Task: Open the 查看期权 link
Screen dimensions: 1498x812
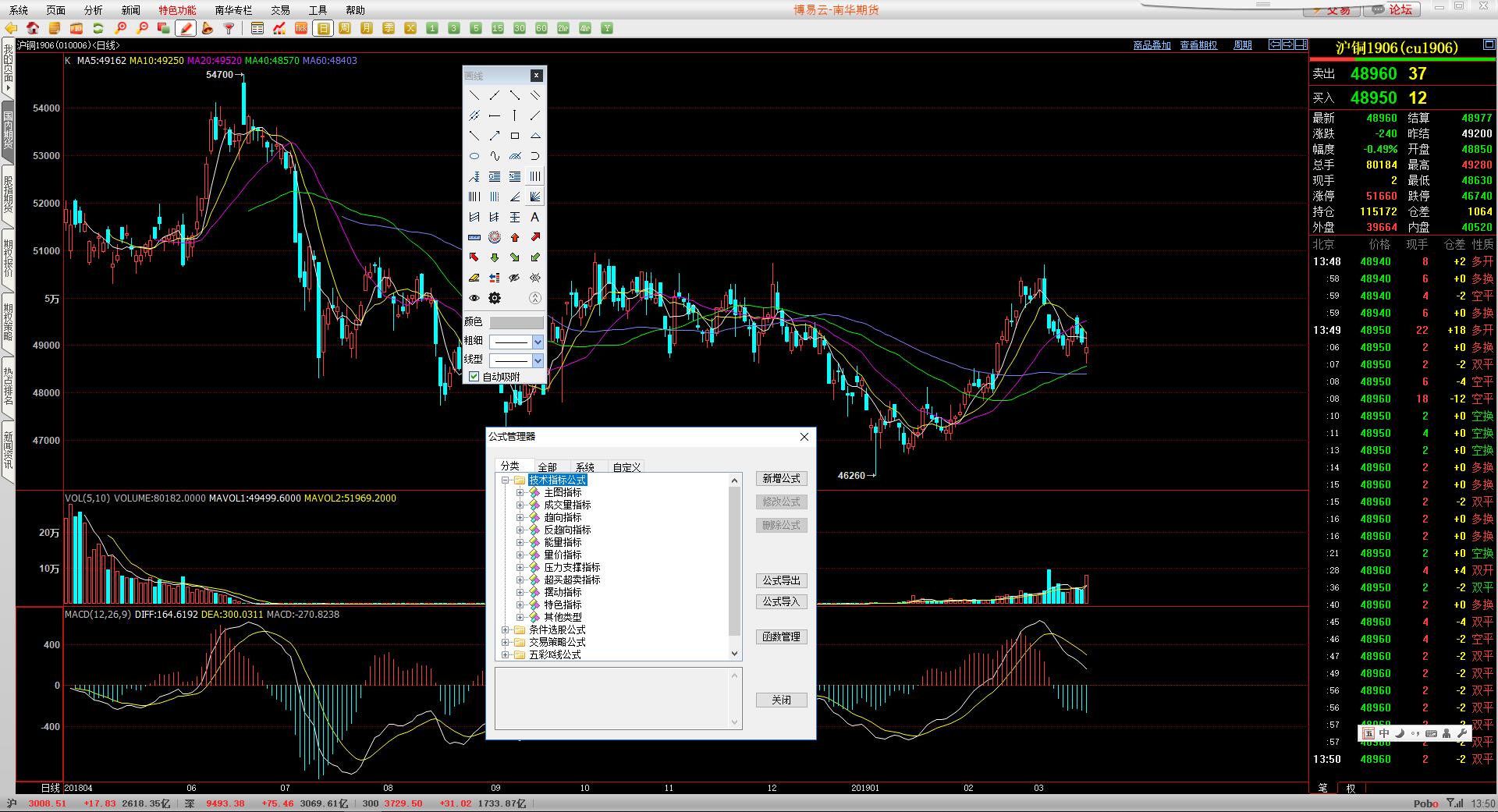Action: coord(1198,45)
